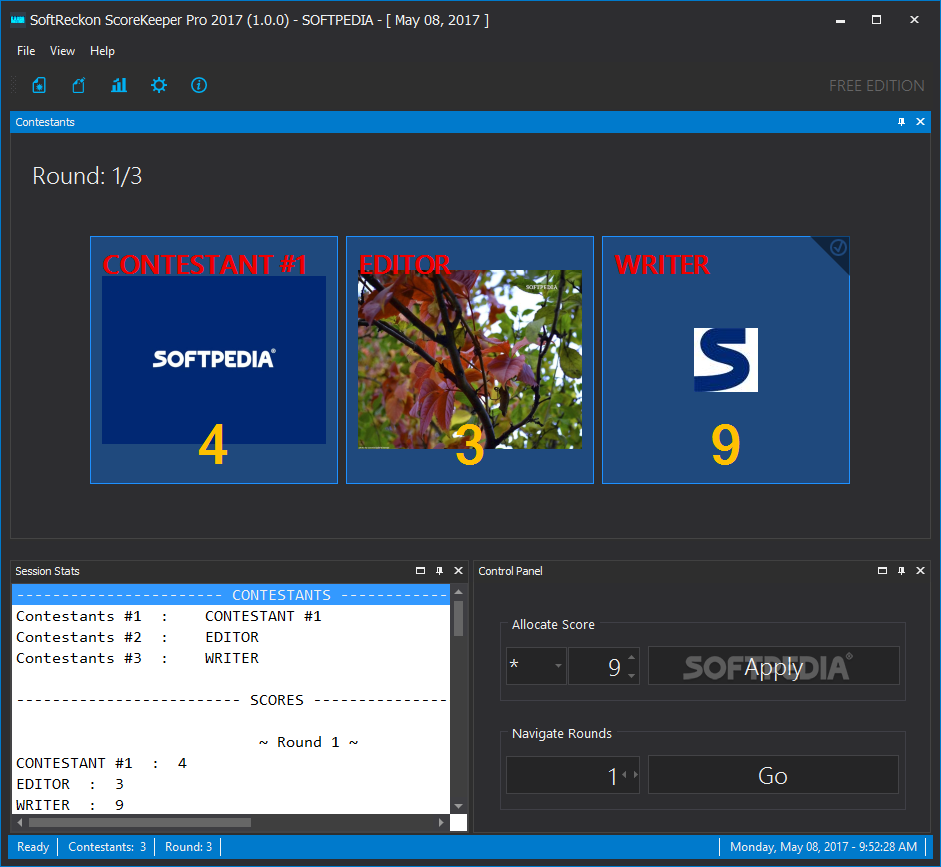This screenshot has height=867, width=941.
Task: Toggle the selected checkmark on WRITER card
Action: pos(838,247)
